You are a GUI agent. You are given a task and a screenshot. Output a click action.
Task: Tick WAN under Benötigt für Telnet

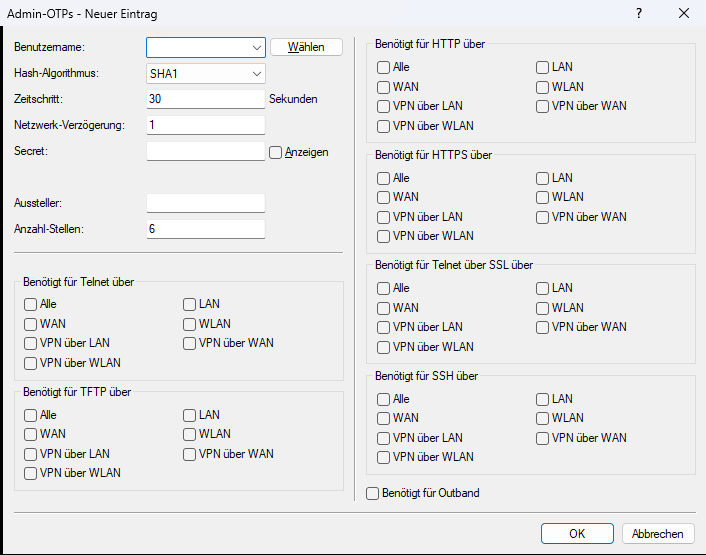click(x=31, y=324)
